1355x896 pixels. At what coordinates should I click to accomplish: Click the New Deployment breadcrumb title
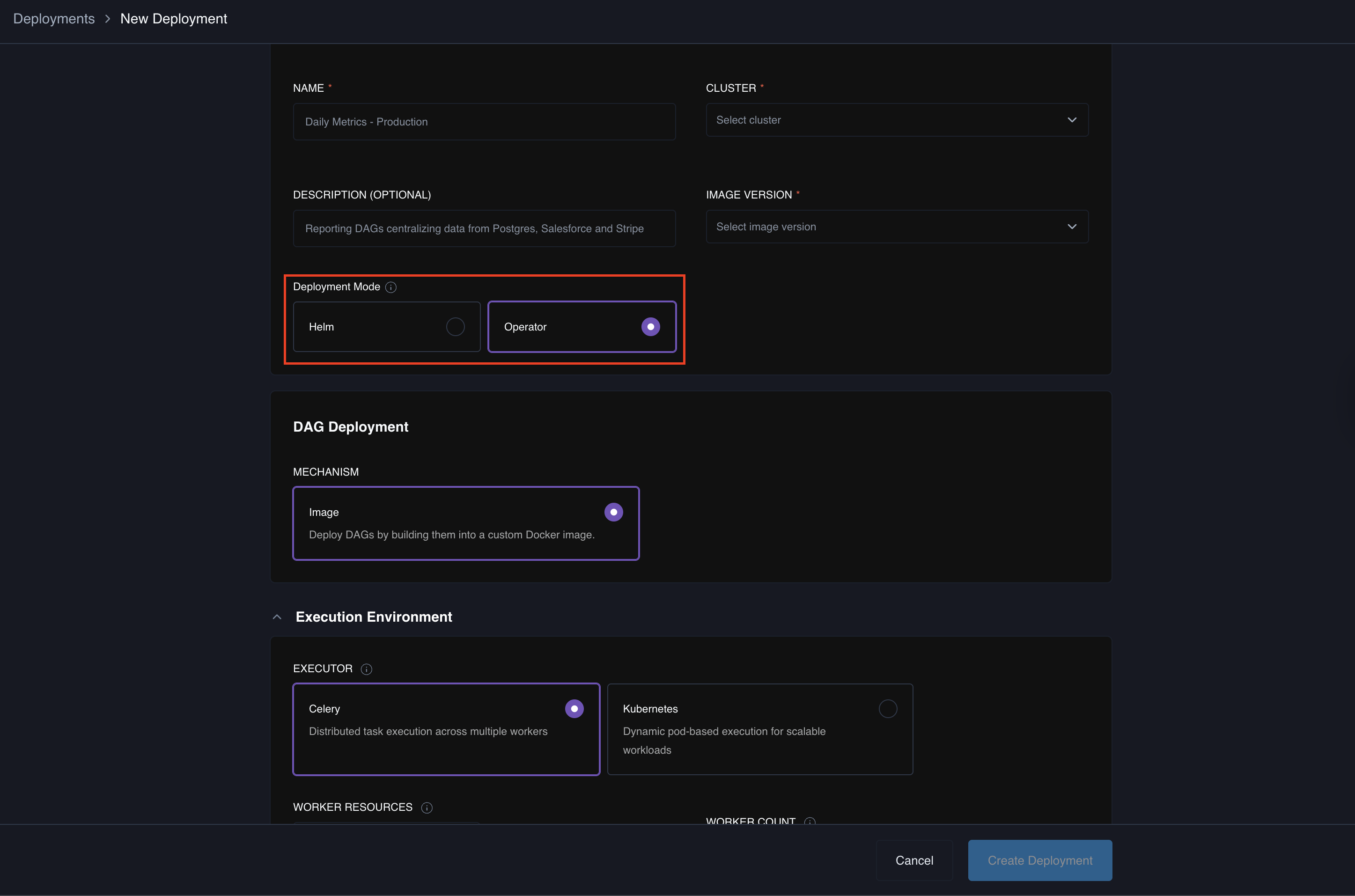pyautogui.click(x=174, y=19)
